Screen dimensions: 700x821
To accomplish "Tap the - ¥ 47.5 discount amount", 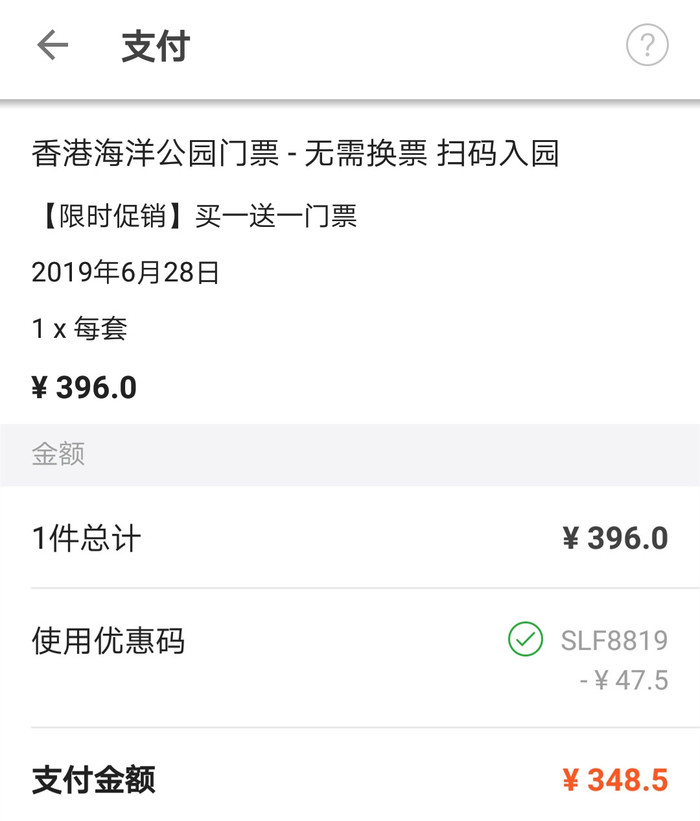I will tap(623, 681).
